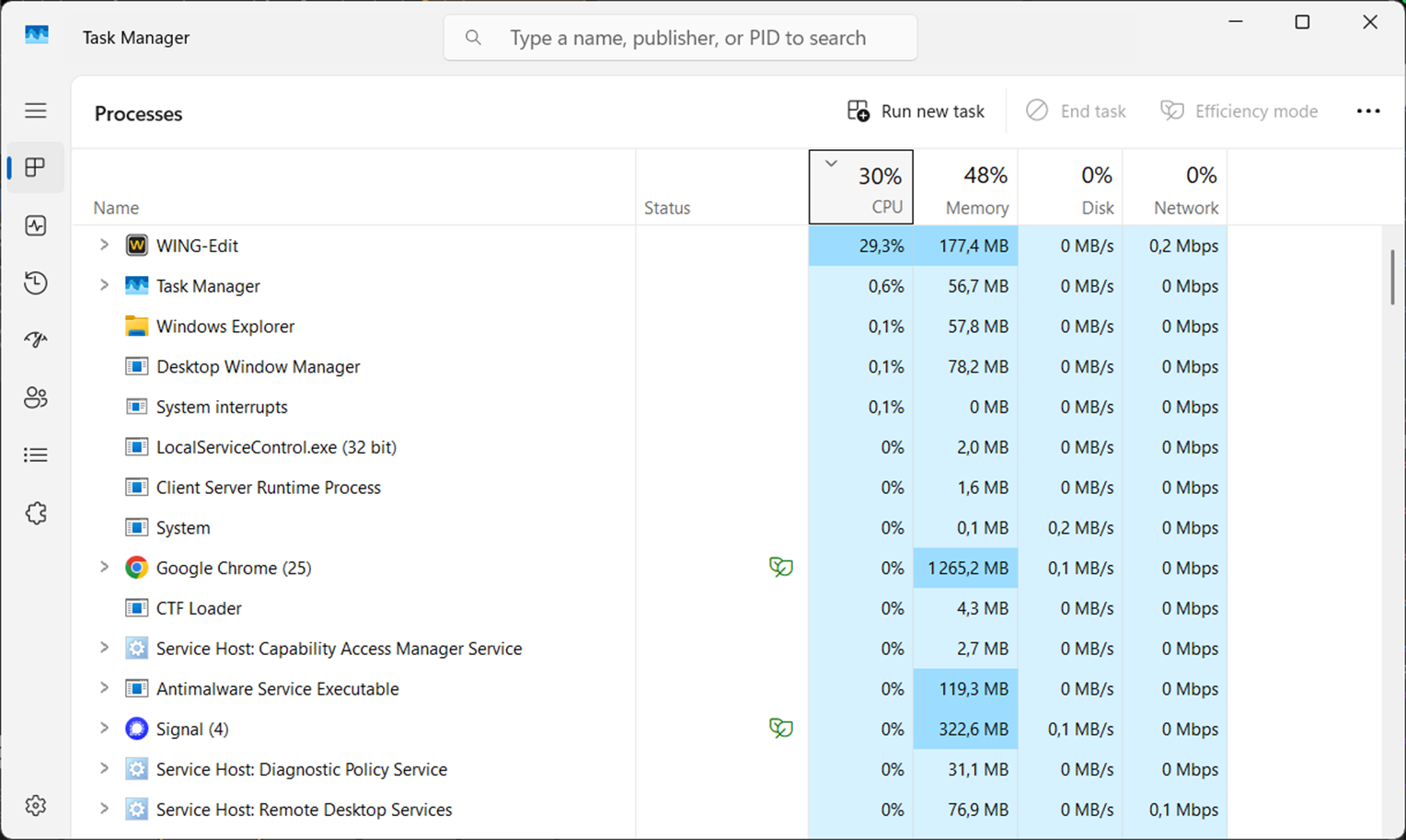
Task: Click the CTF Loader process icon
Action: tap(136, 607)
